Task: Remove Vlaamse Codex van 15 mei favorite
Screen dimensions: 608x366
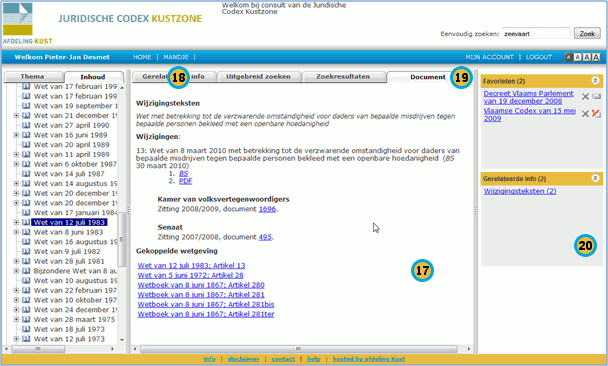Action: 585,114
